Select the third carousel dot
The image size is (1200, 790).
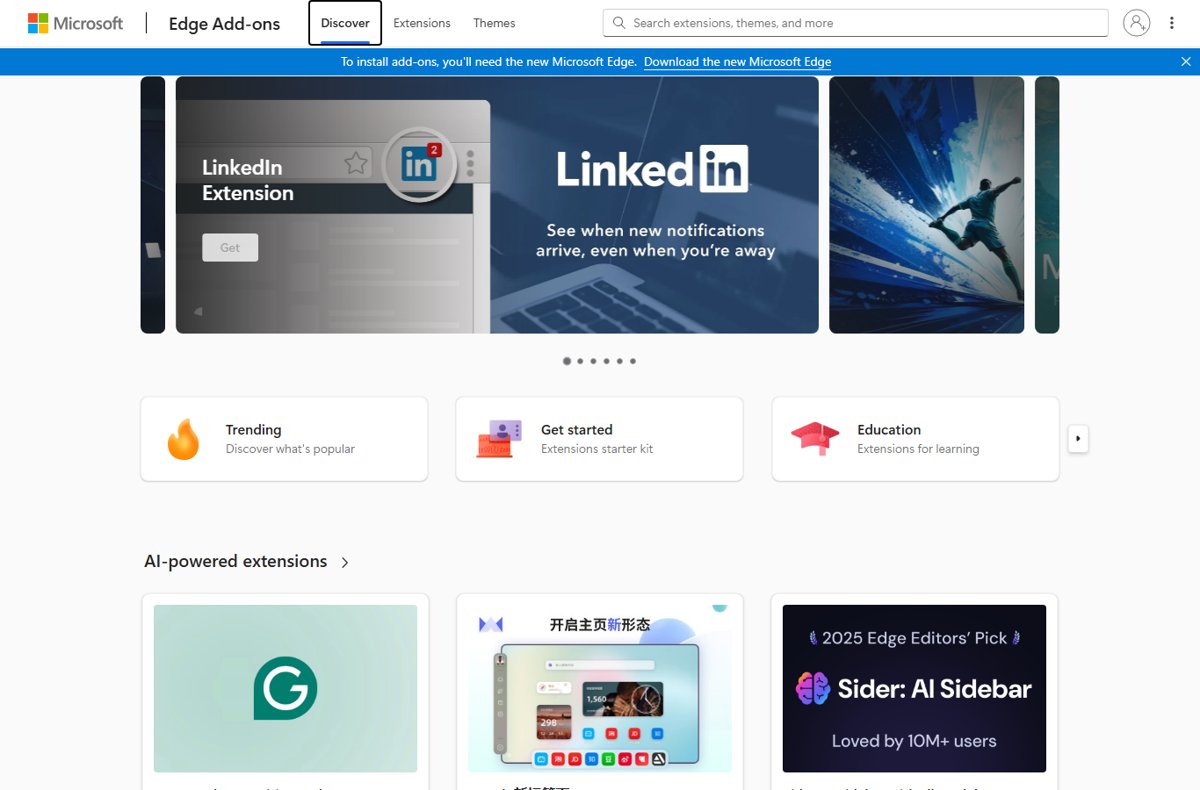coord(593,361)
